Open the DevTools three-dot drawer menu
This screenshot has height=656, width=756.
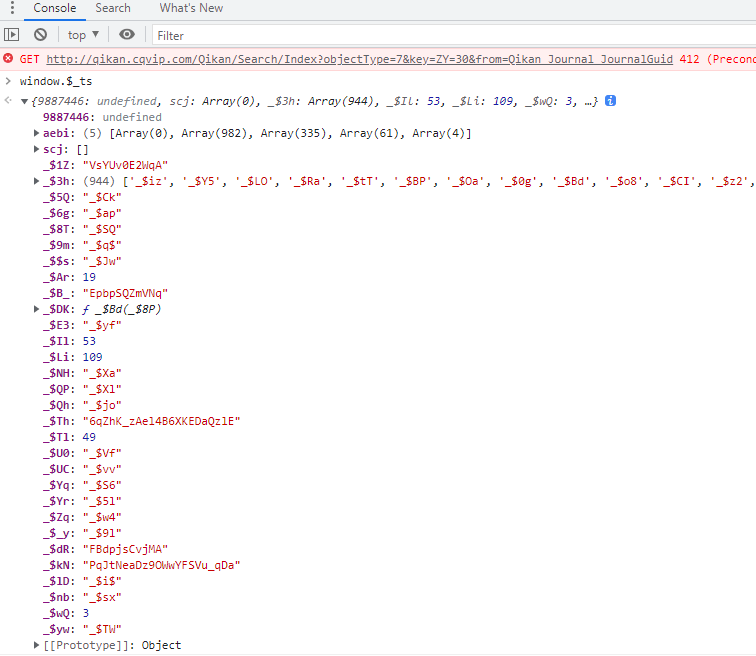click(x=12, y=8)
